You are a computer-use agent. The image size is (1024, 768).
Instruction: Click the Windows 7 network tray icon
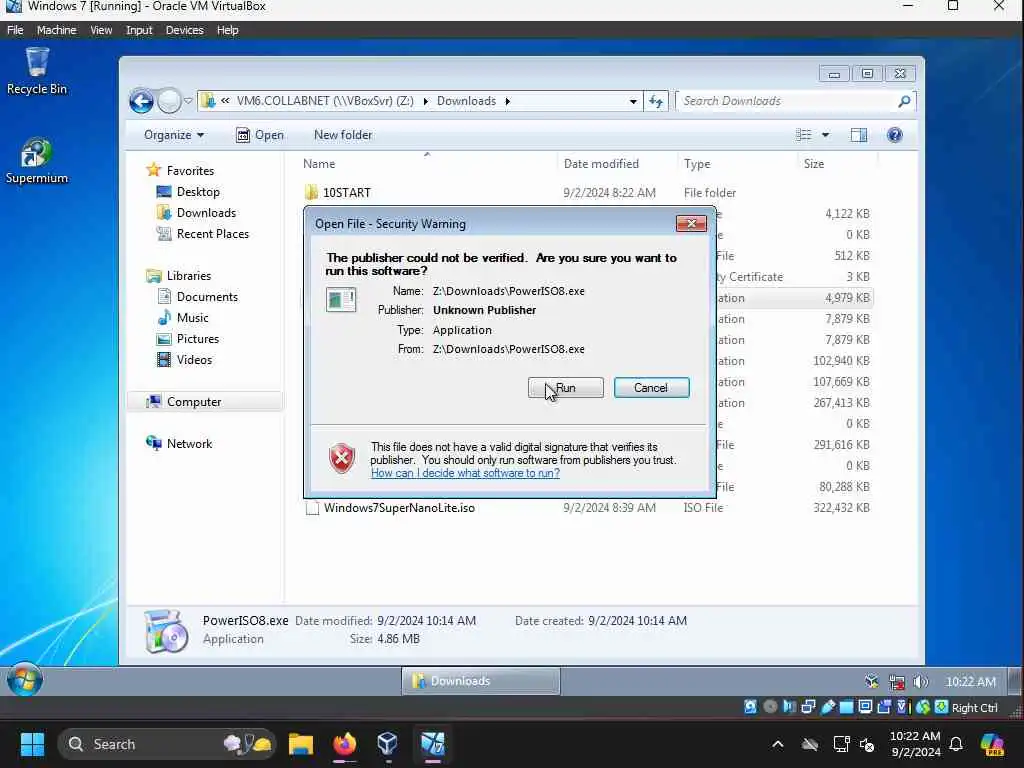897,682
